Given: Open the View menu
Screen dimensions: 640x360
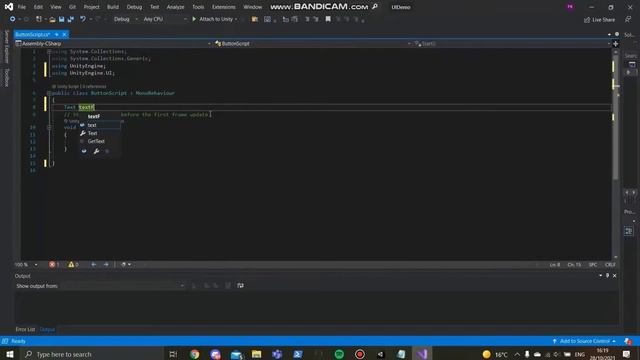Looking at the screenshot, I should coord(56,7).
